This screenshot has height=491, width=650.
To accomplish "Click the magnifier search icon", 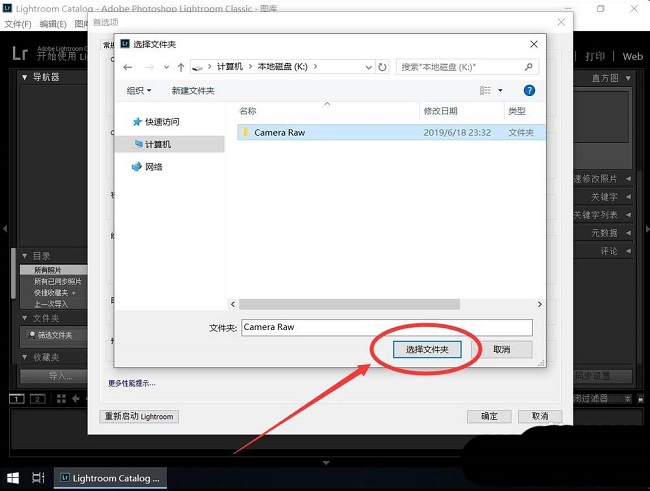I will (x=529, y=67).
